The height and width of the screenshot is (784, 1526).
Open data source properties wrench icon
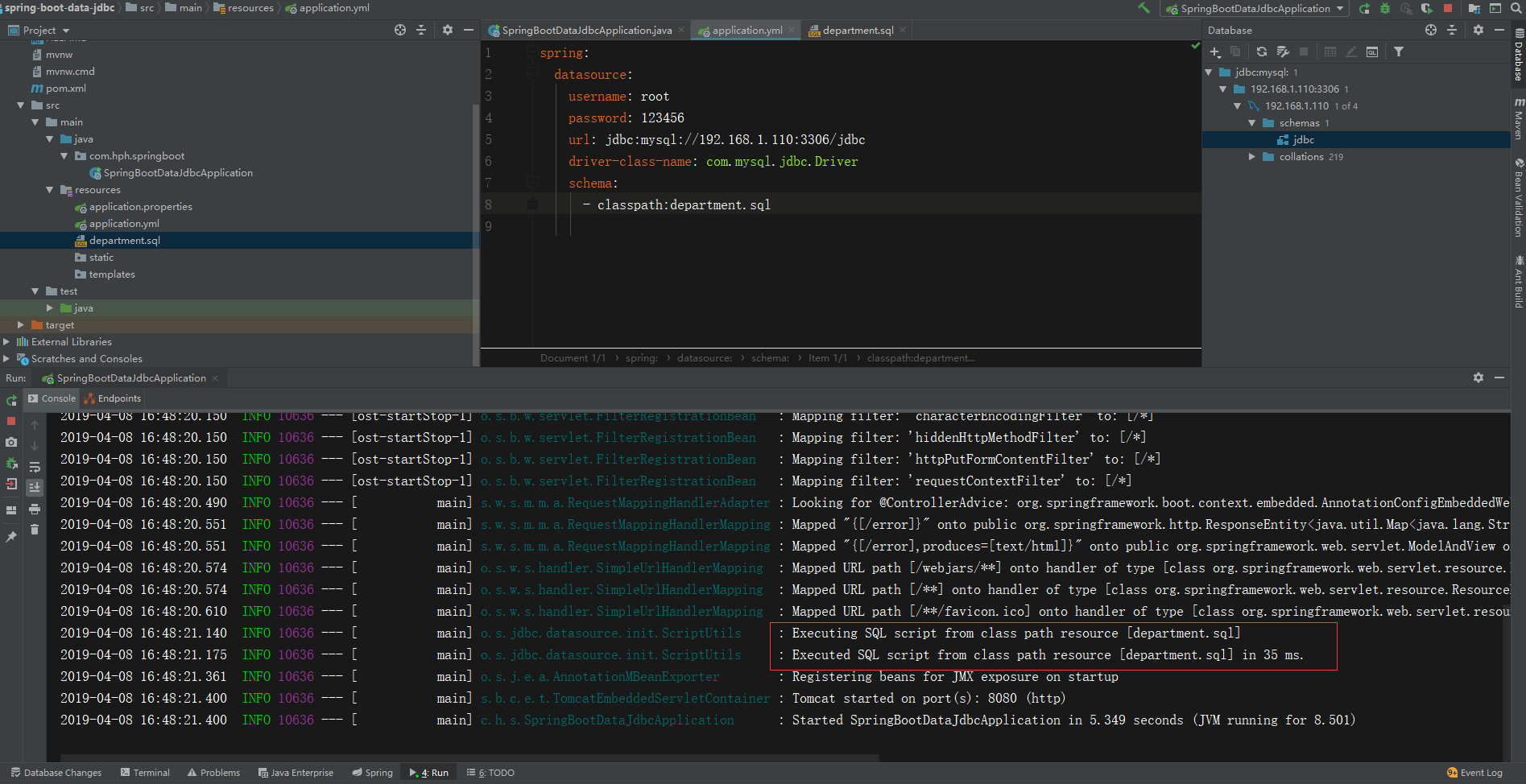click(1283, 52)
